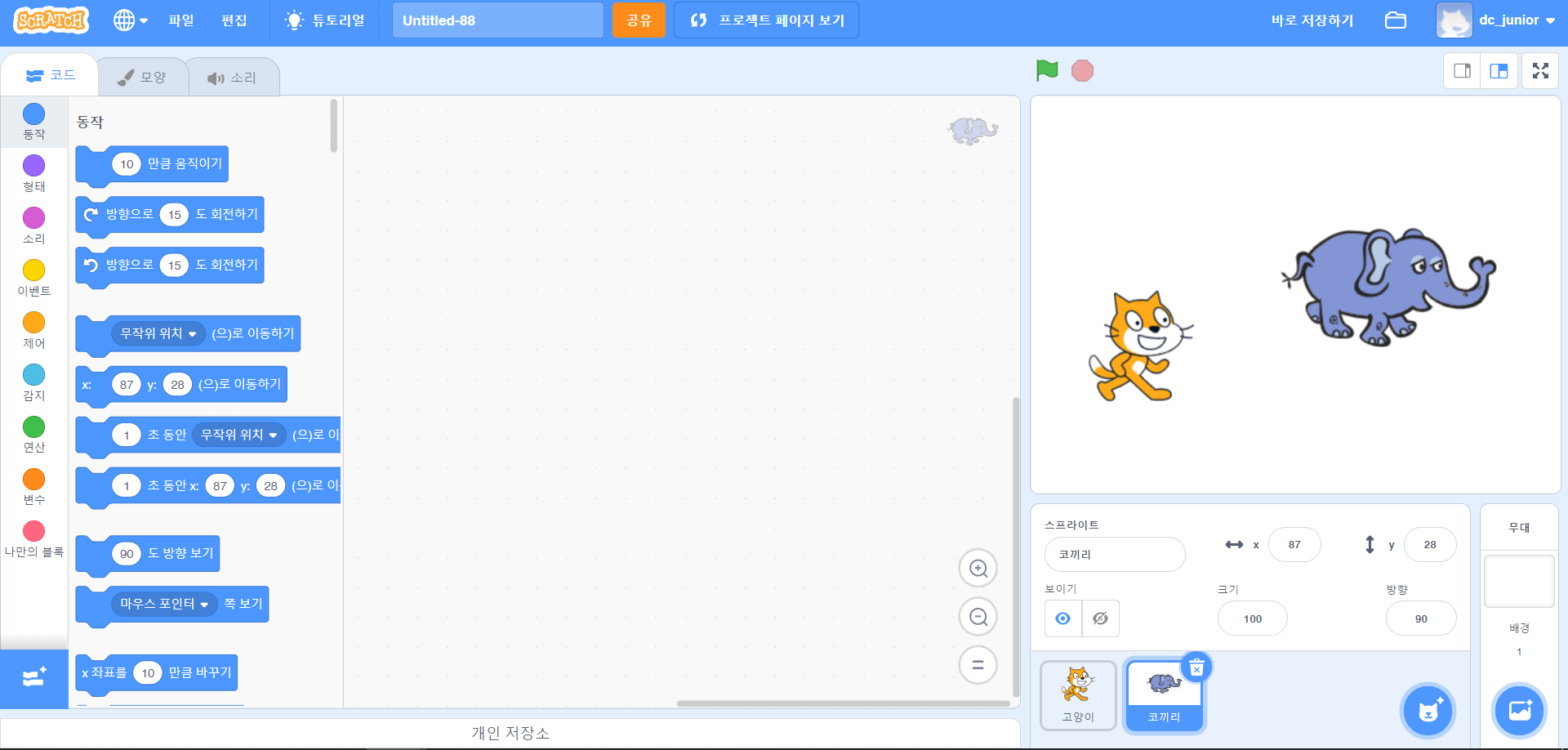Open 마우스 포인터 dropdown
Image resolution: width=1568 pixels, height=750 pixels.
click(x=164, y=604)
